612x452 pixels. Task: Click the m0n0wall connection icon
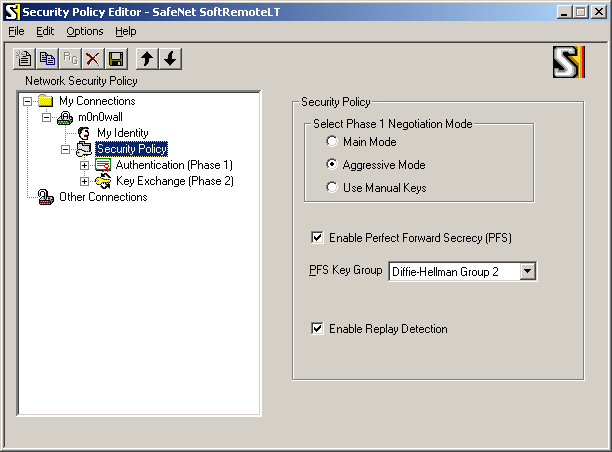coord(66,117)
